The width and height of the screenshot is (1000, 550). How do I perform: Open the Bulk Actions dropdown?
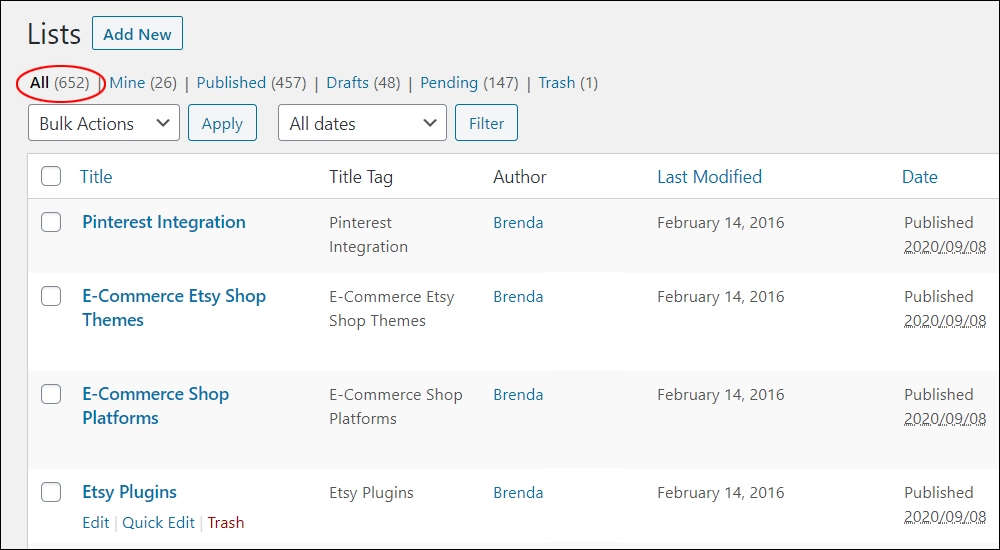[x=104, y=123]
